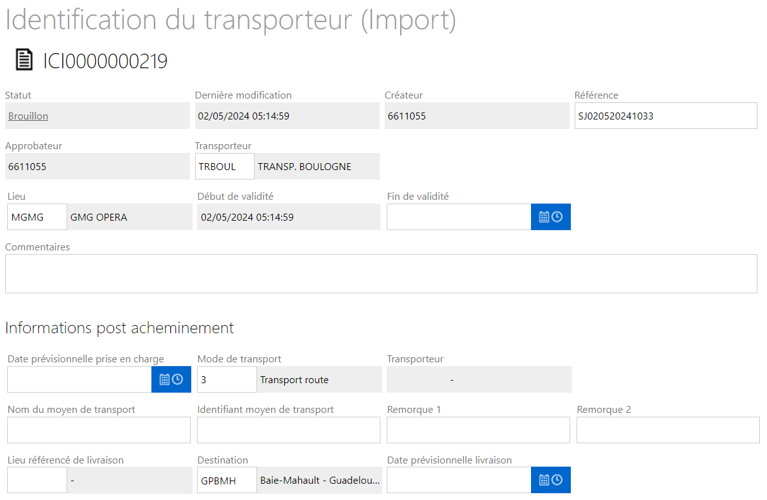Screen dimensions: 767x500
Task: Focus the Remorque 2 input field
Action: [668, 430]
